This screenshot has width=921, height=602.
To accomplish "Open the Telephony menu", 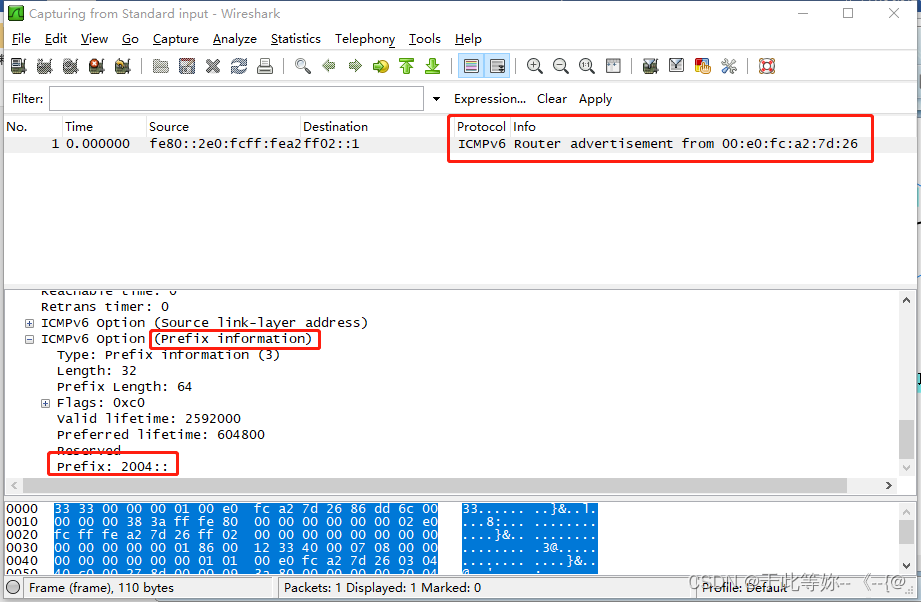I will [x=365, y=39].
